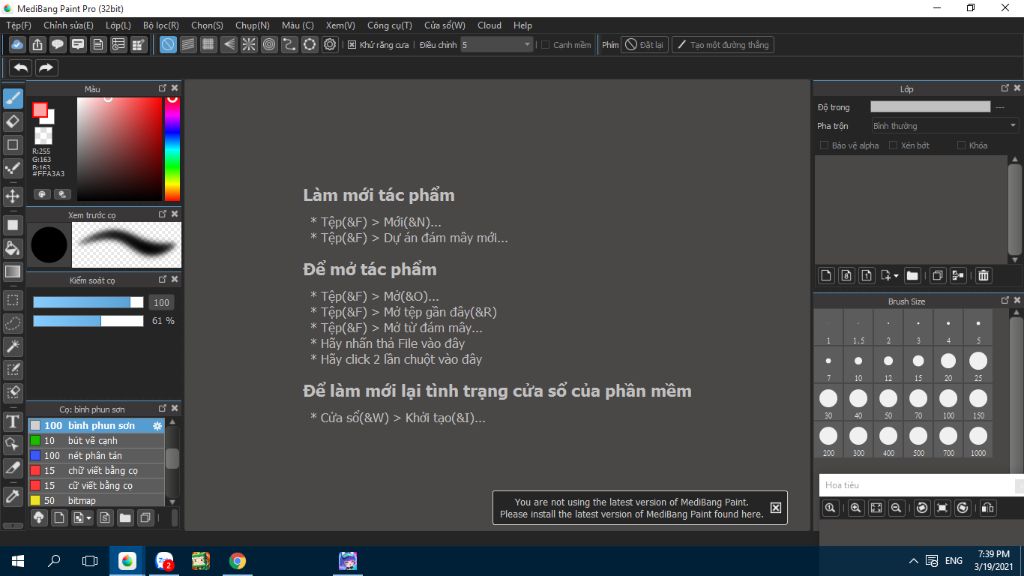The image size is (1024, 576).
Task: Open the Cửa sổ(W) menu
Action: (x=445, y=25)
